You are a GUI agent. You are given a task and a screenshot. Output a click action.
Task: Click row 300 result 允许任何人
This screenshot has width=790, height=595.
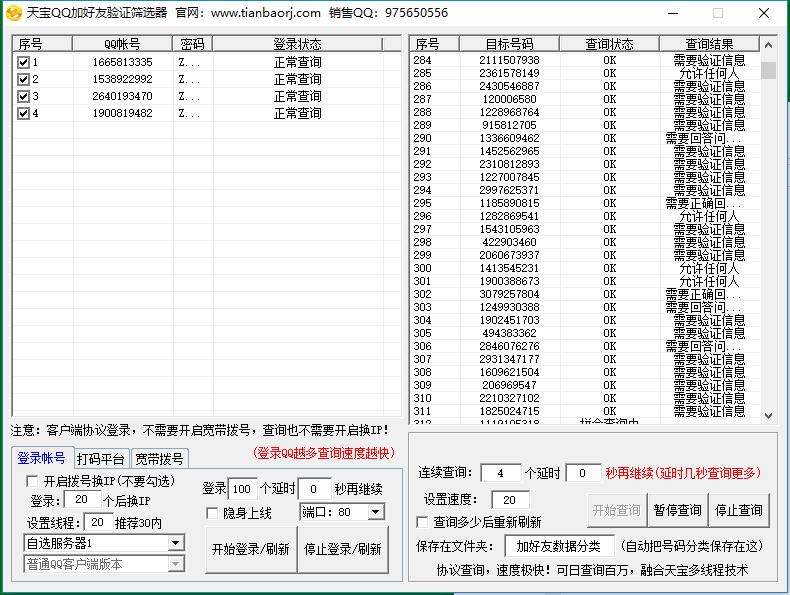tap(709, 269)
